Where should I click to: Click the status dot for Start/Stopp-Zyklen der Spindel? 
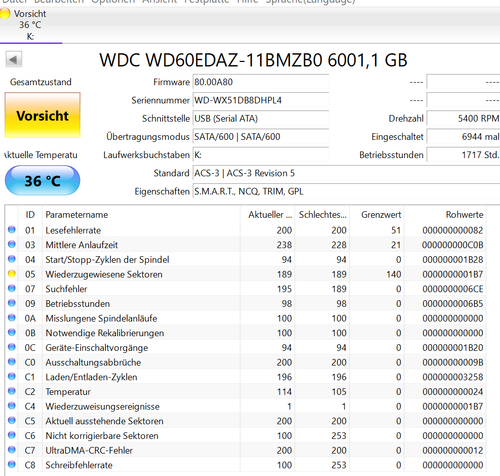pos(12,259)
